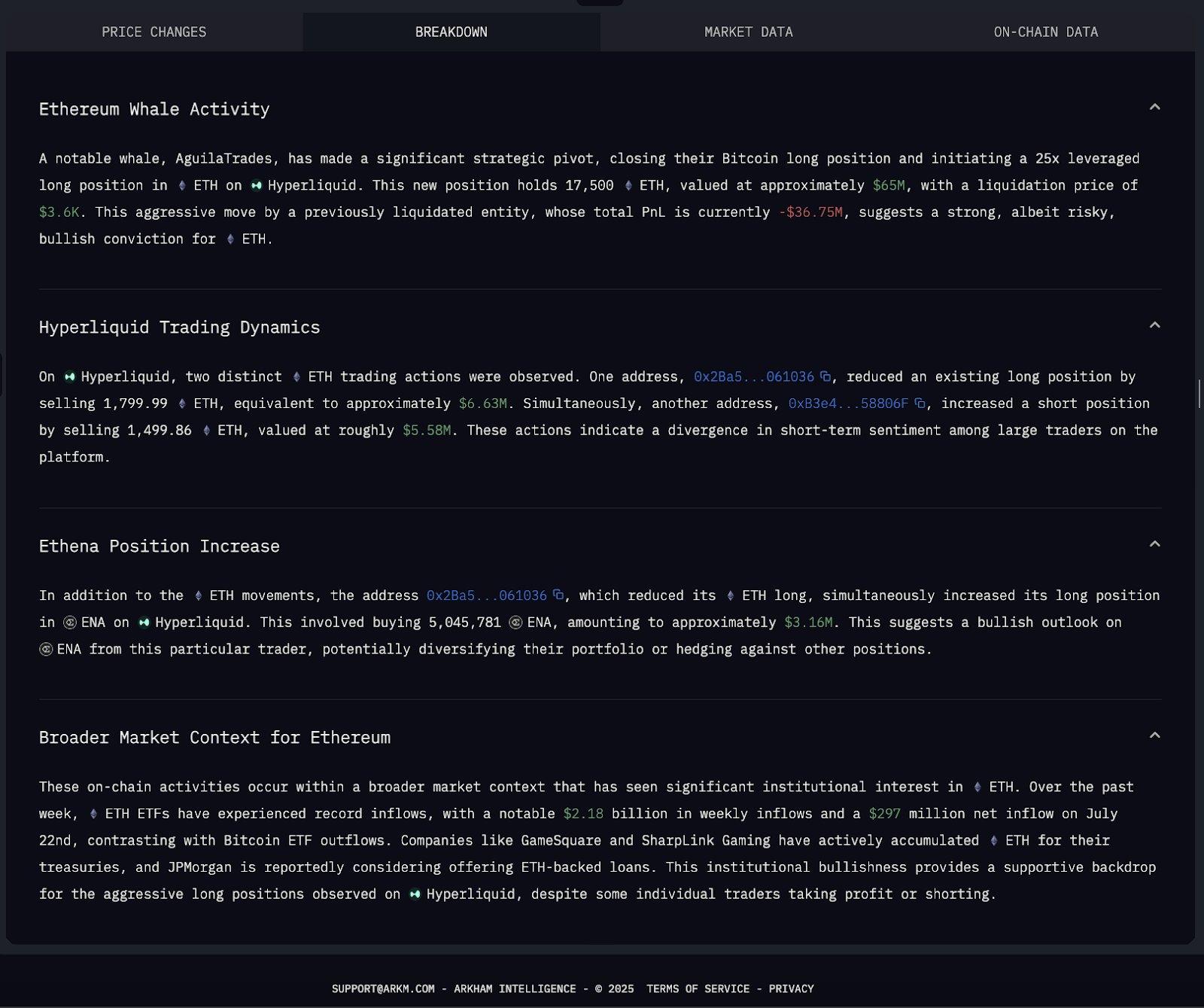Viewport: 1204px width, 1008px height.
Task: Click the '$297' million inflow figure
Action: coord(884,814)
